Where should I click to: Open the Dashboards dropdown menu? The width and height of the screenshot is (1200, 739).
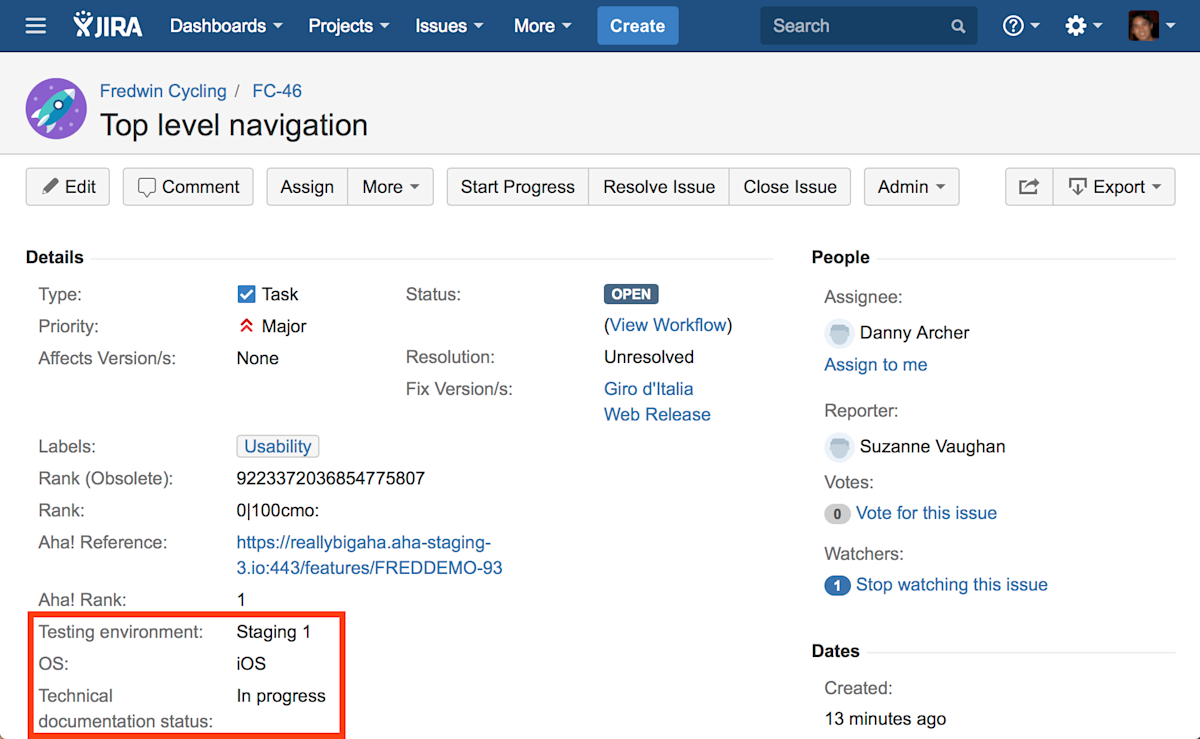pos(226,26)
